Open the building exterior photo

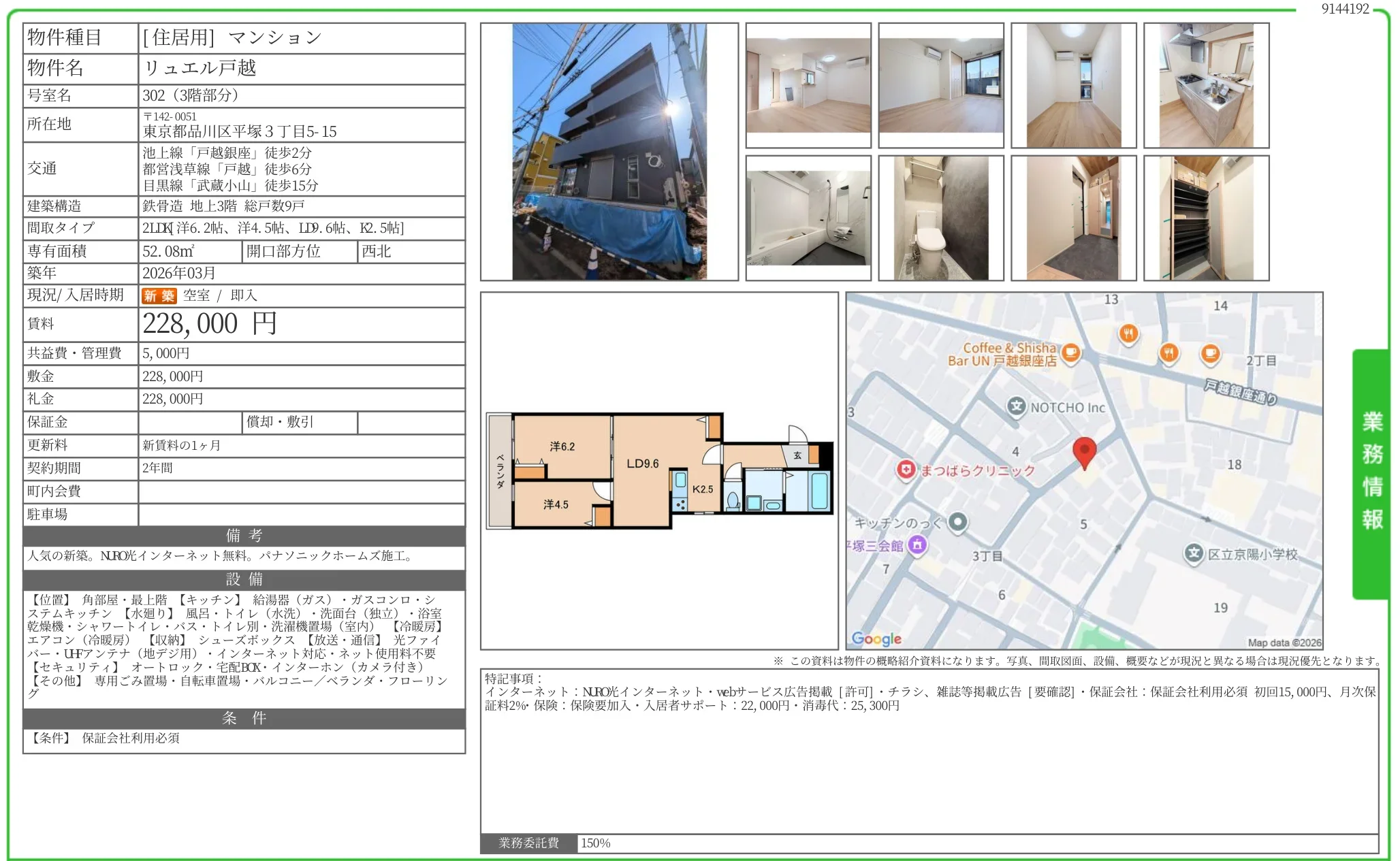[x=609, y=151]
